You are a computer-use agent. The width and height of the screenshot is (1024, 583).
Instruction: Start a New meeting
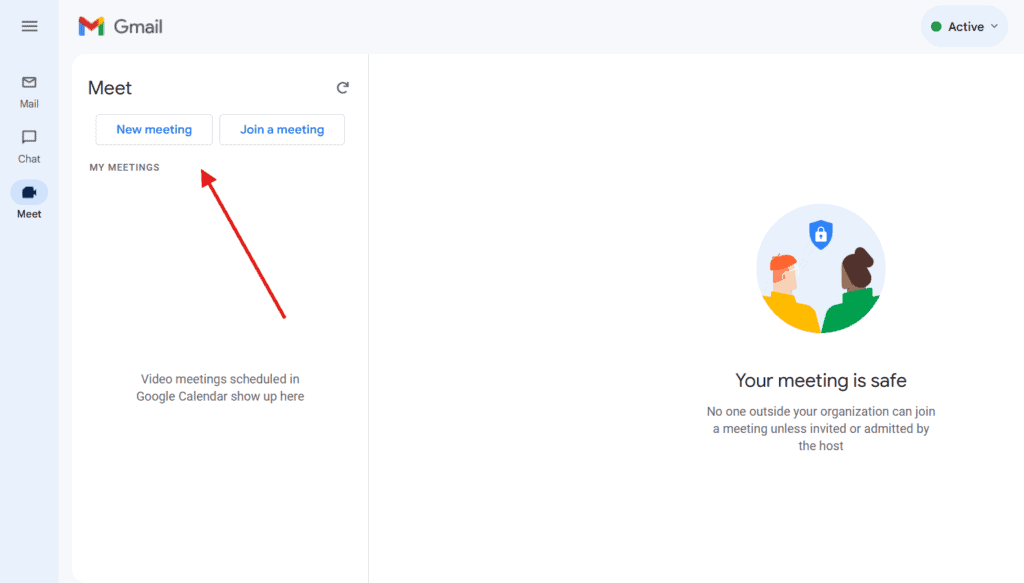coord(154,129)
